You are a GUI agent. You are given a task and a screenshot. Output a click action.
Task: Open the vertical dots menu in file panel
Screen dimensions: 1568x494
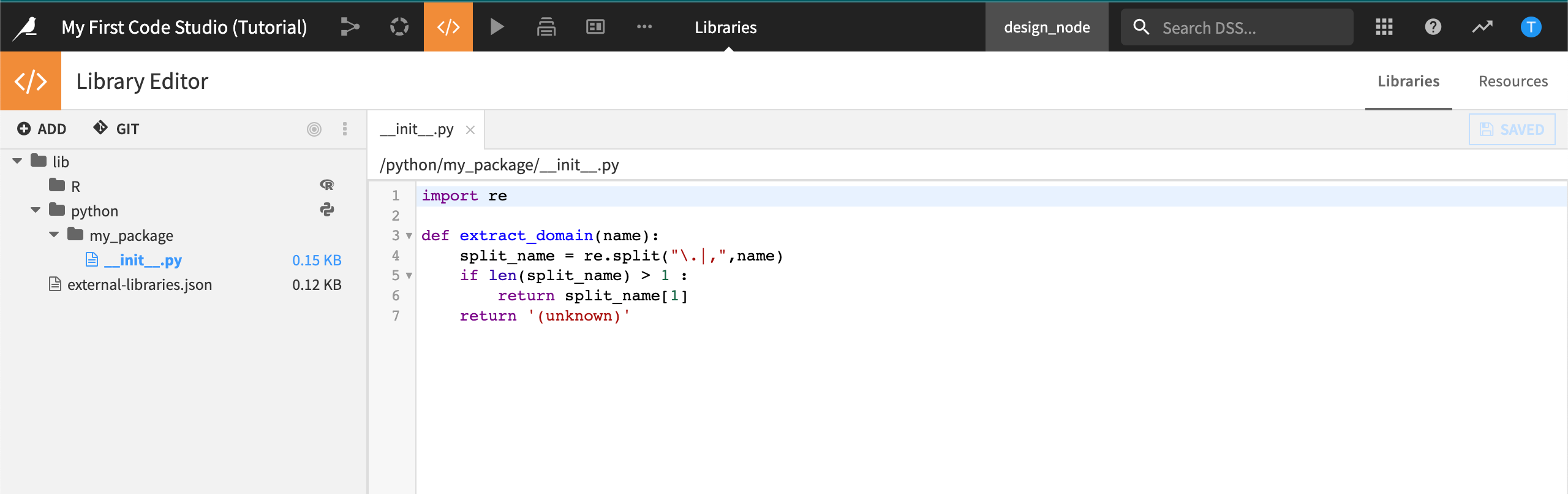click(345, 129)
